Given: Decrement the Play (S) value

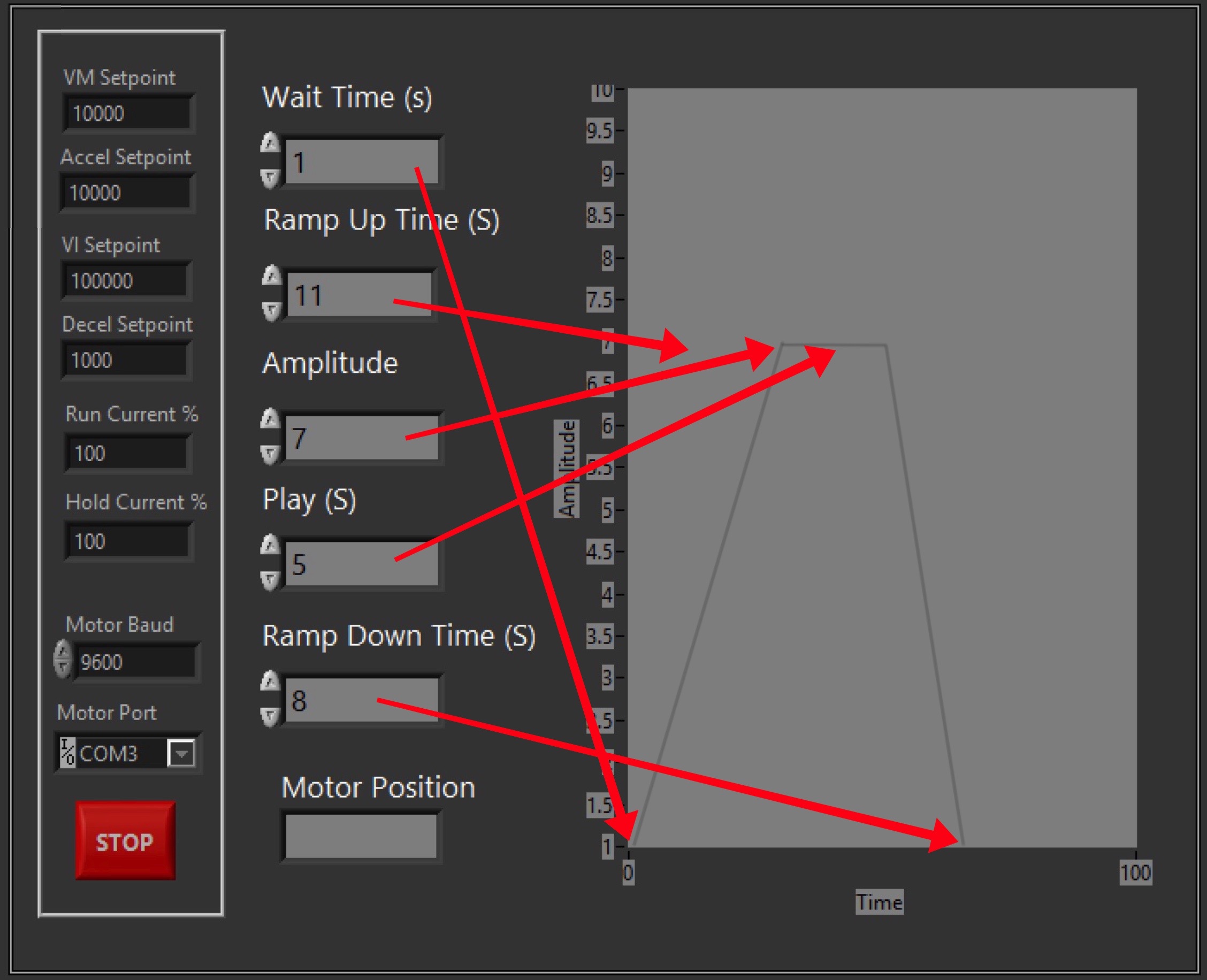Looking at the screenshot, I should (x=270, y=580).
